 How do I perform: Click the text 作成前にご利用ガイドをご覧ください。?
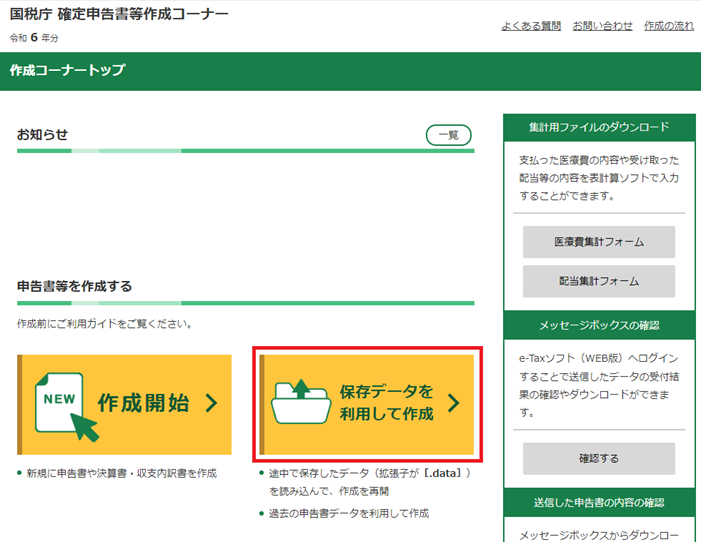(106, 324)
